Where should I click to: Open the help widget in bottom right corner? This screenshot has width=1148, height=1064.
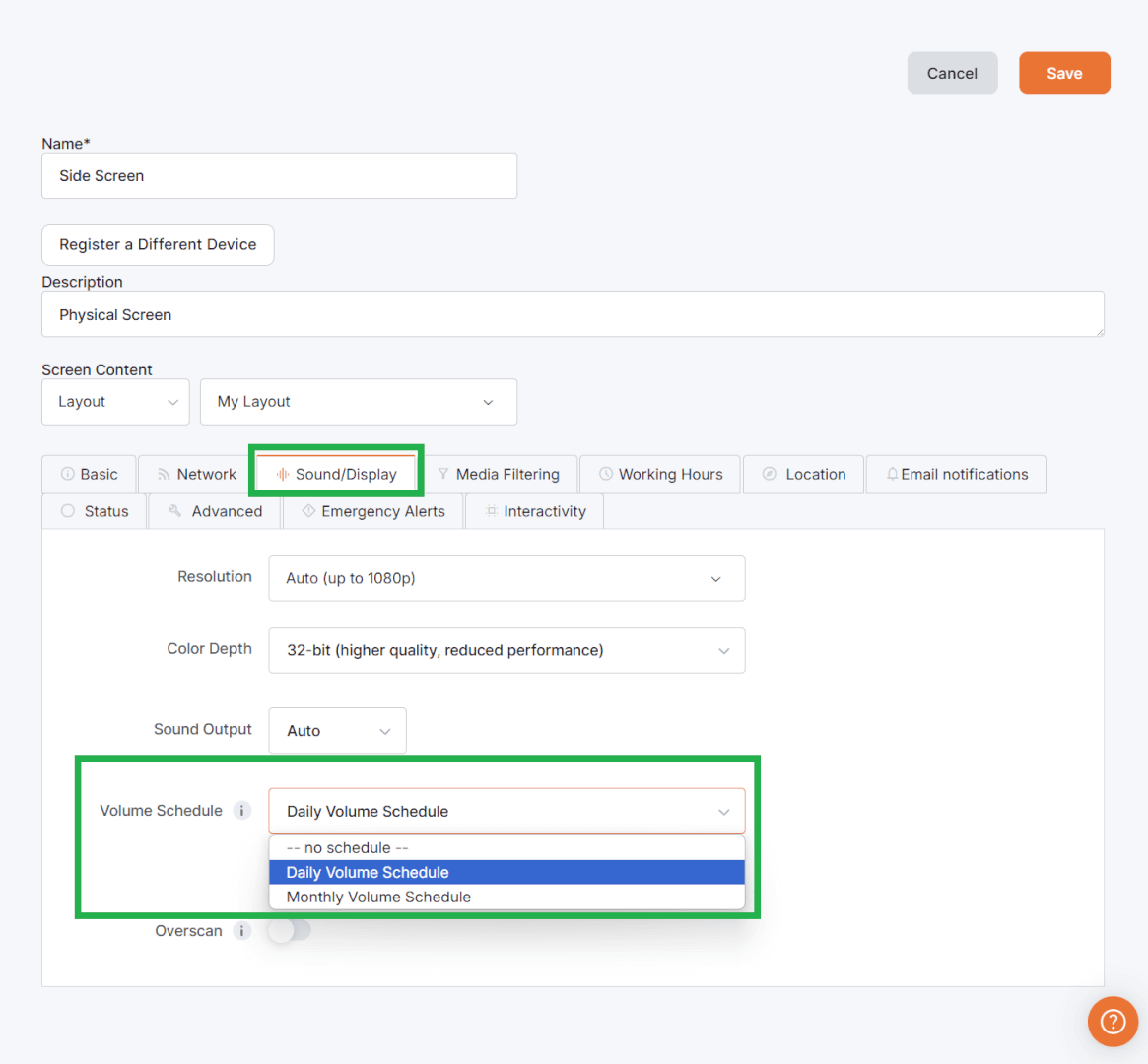(1113, 1022)
